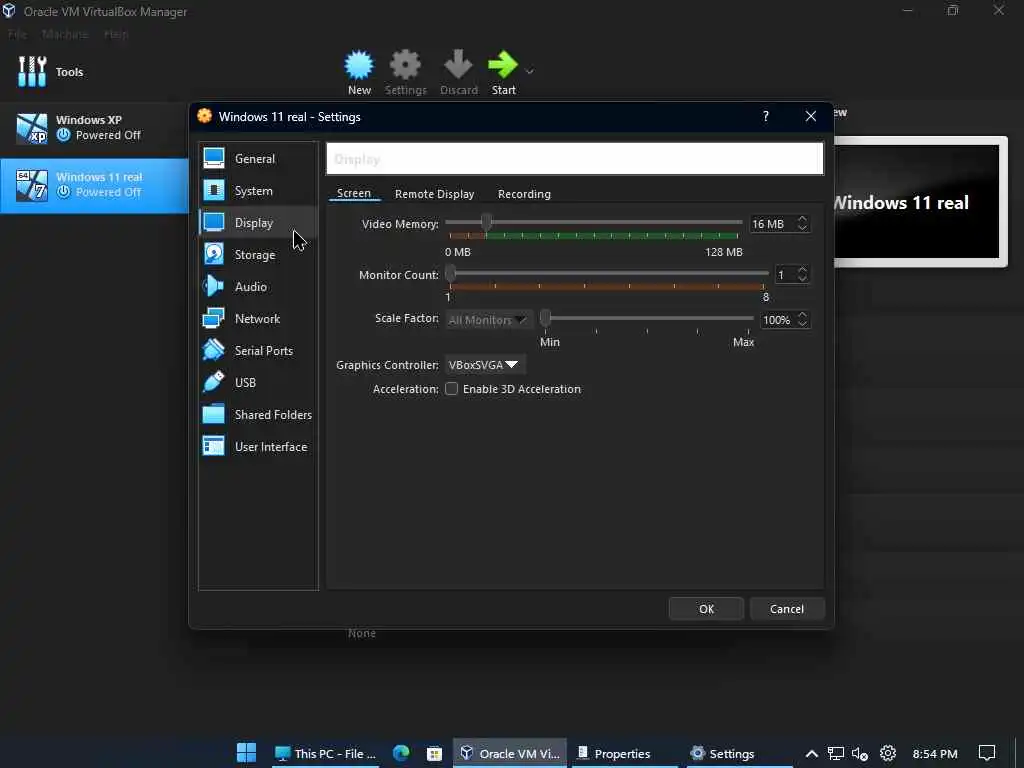Select the Windows XP virtual machine
1024x768 pixels.
(x=94, y=128)
